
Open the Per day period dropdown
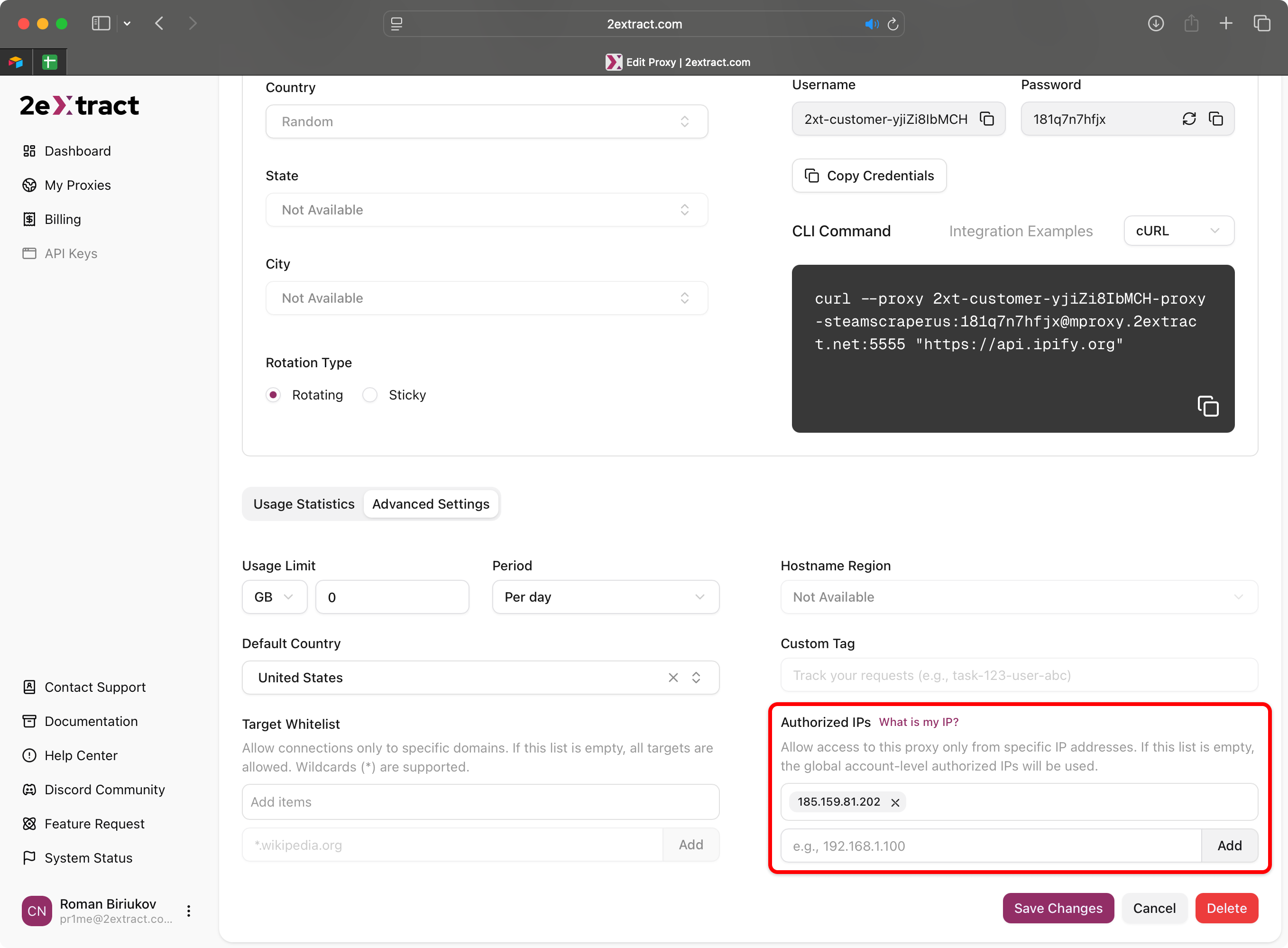click(605, 597)
